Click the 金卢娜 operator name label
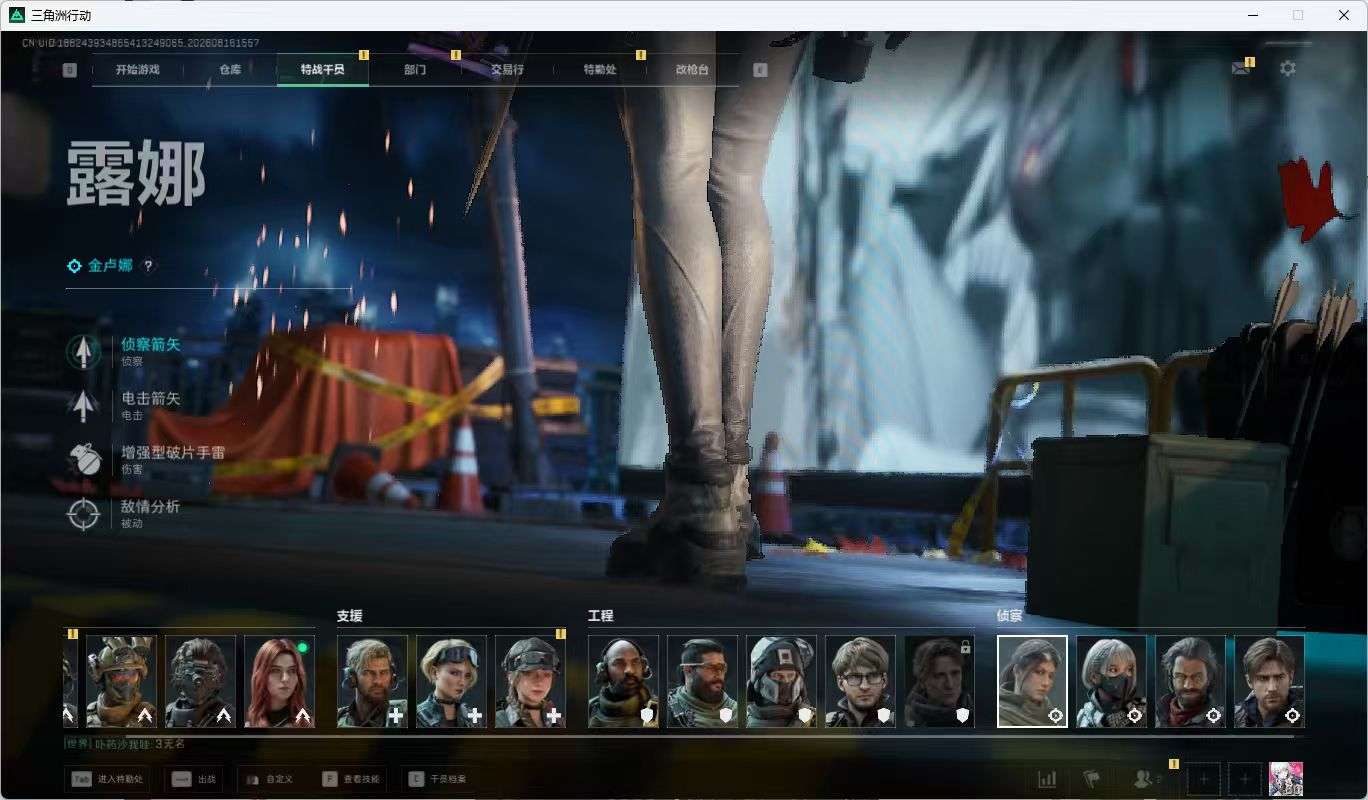1368x800 pixels. [110, 266]
